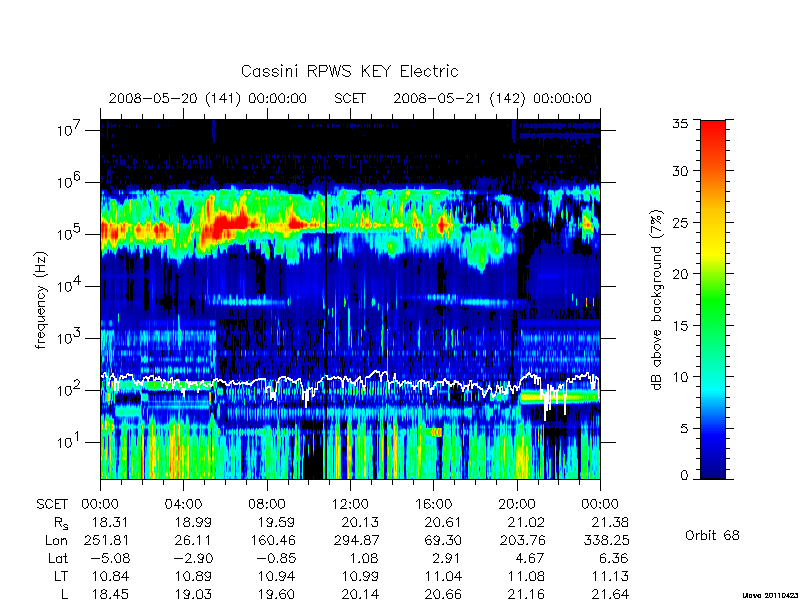The height and width of the screenshot is (600, 800).
Task: Select end date "2008-05-21 (142) 00:00:00"
Action: pos(492,98)
